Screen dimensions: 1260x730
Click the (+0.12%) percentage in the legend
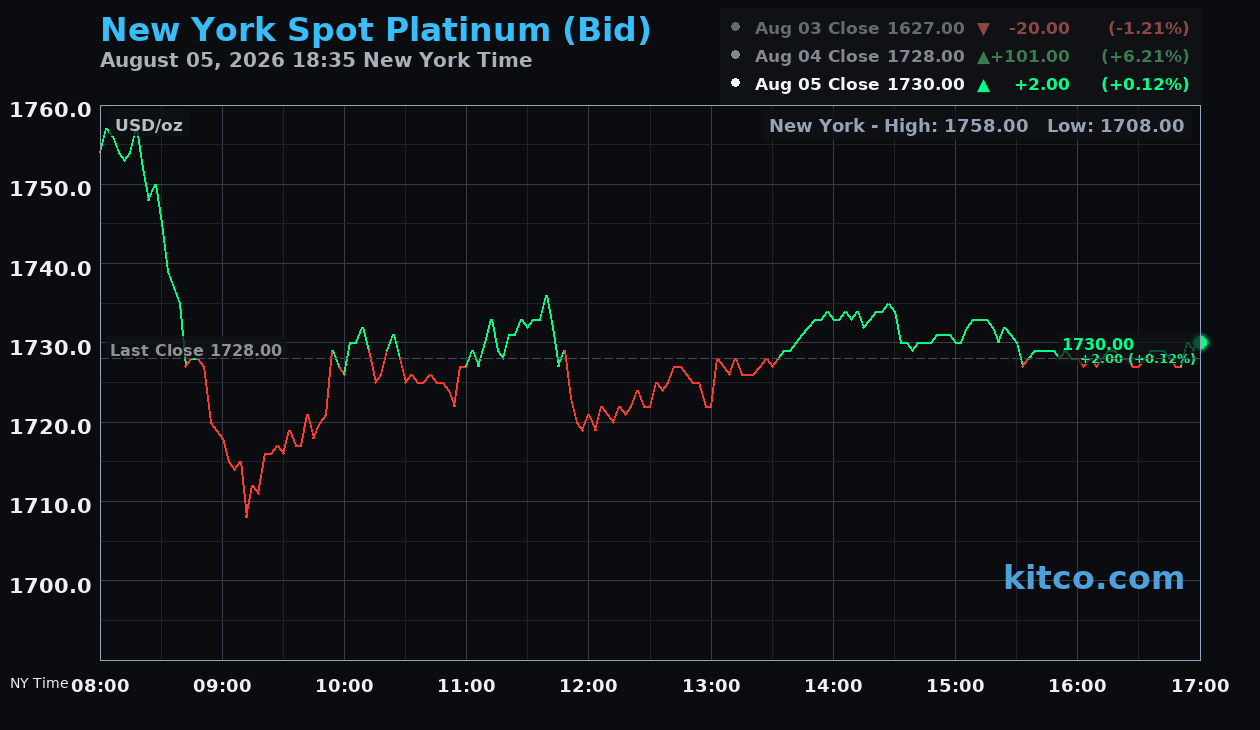click(1145, 84)
